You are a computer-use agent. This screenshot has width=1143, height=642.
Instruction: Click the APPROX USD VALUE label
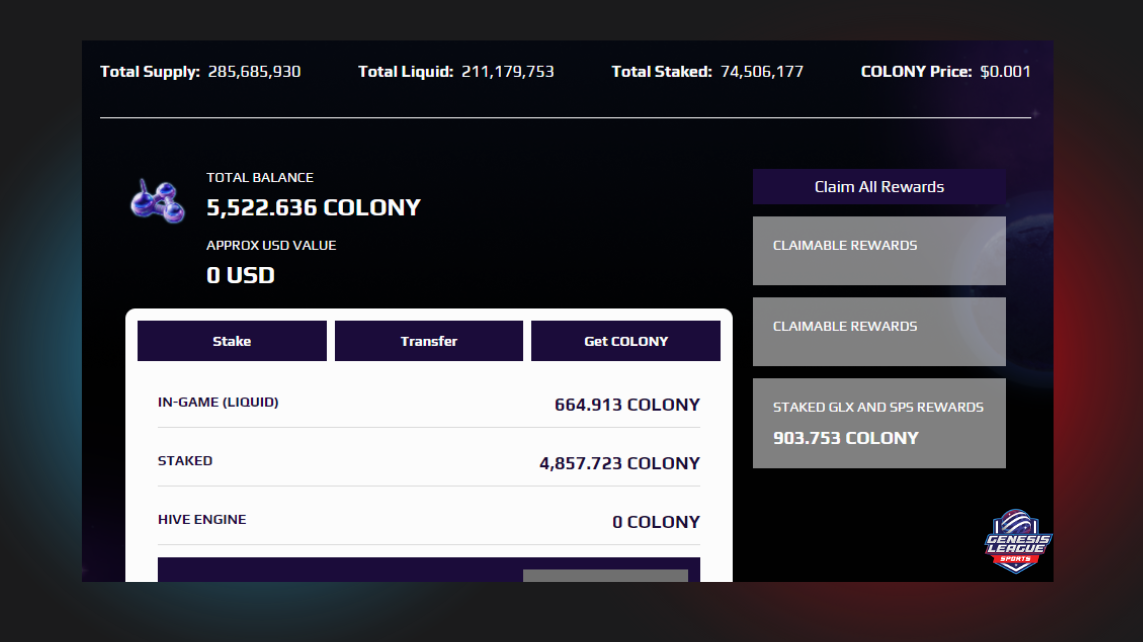(271, 246)
